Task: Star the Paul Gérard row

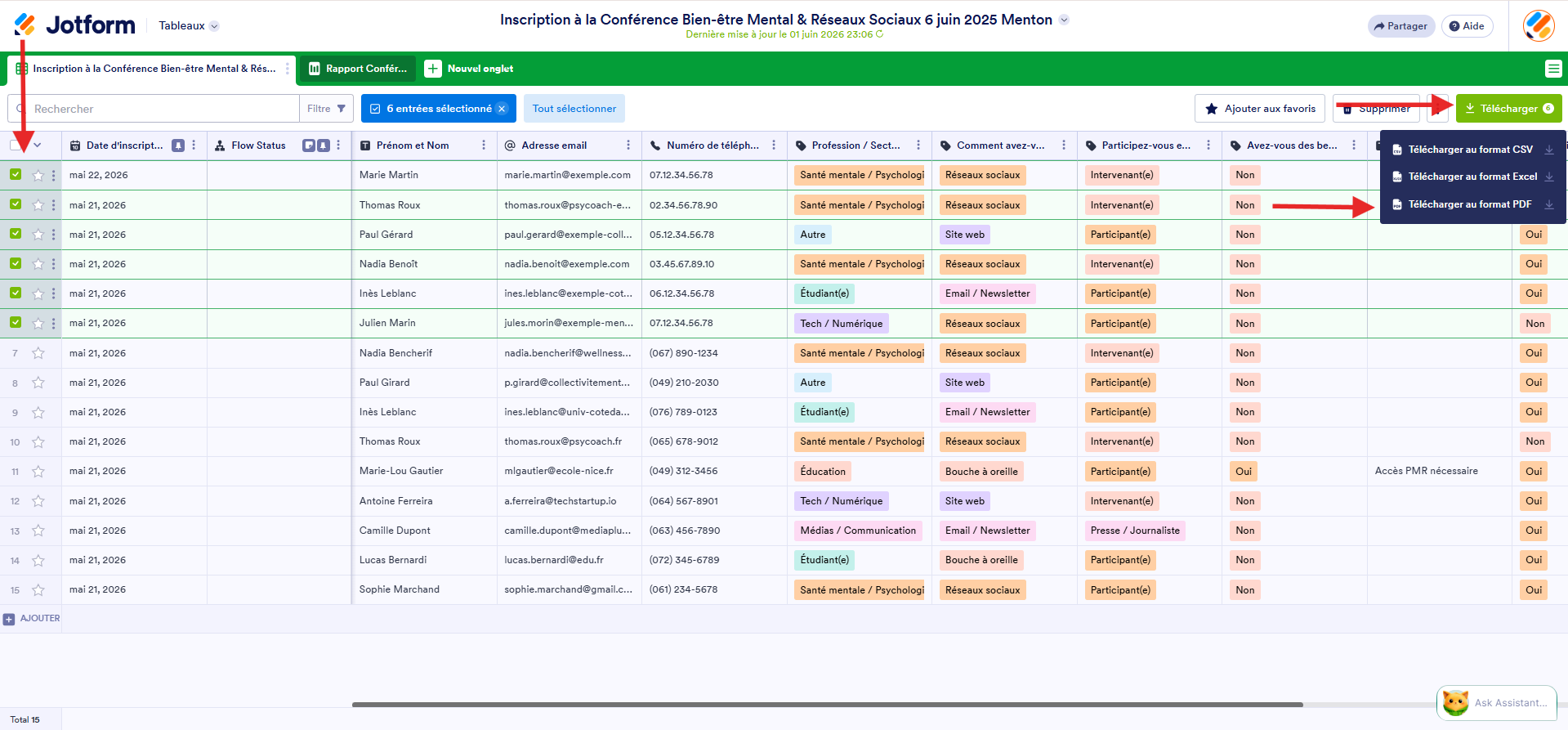Action: (x=38, y=235)
